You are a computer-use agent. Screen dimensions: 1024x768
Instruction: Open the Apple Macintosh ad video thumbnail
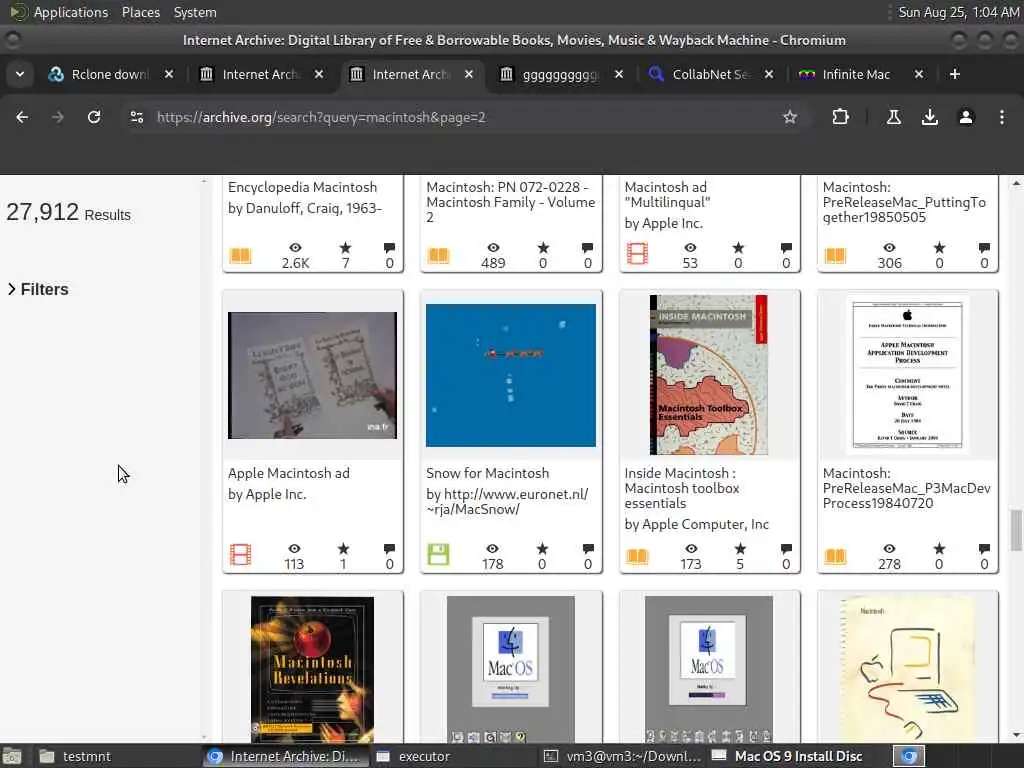312,376
